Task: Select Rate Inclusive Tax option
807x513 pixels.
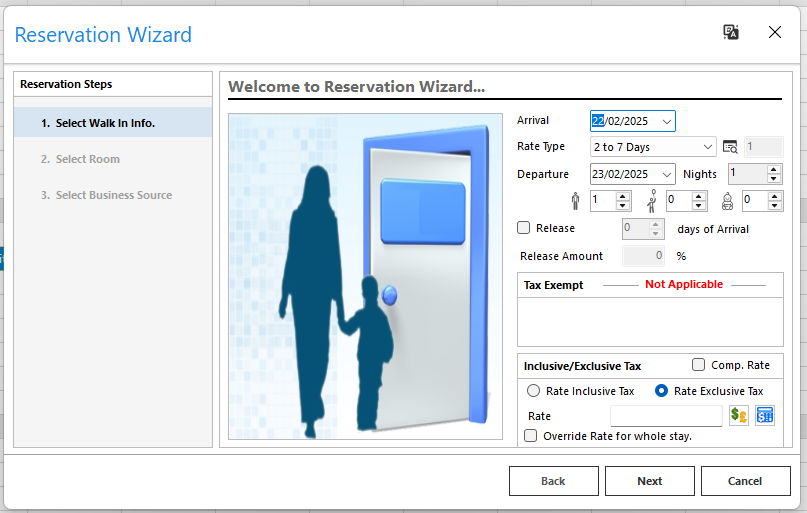Action: [x=534, y=391]
